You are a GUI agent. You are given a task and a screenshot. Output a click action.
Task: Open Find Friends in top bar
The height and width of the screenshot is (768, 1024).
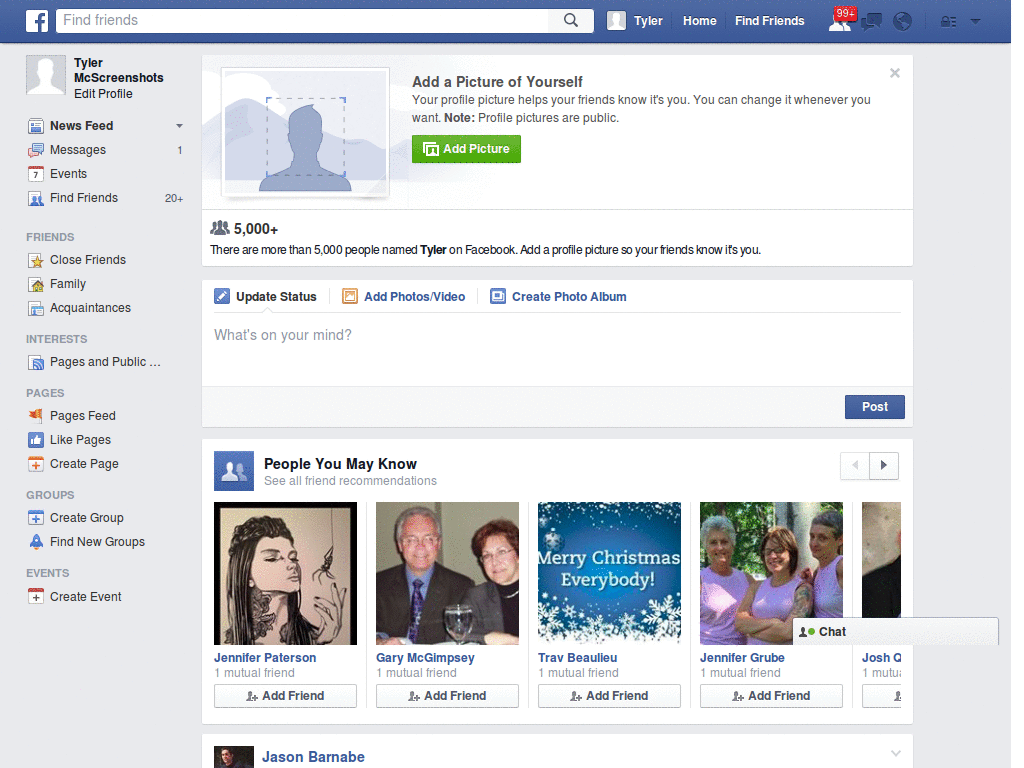769,21
